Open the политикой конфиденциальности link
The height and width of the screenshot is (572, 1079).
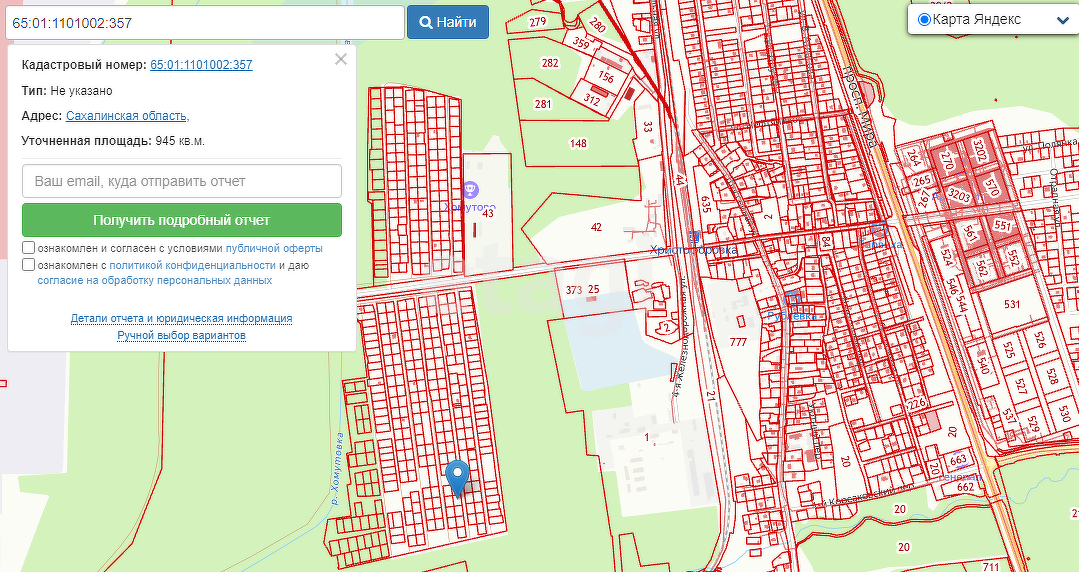coord(192,265)
